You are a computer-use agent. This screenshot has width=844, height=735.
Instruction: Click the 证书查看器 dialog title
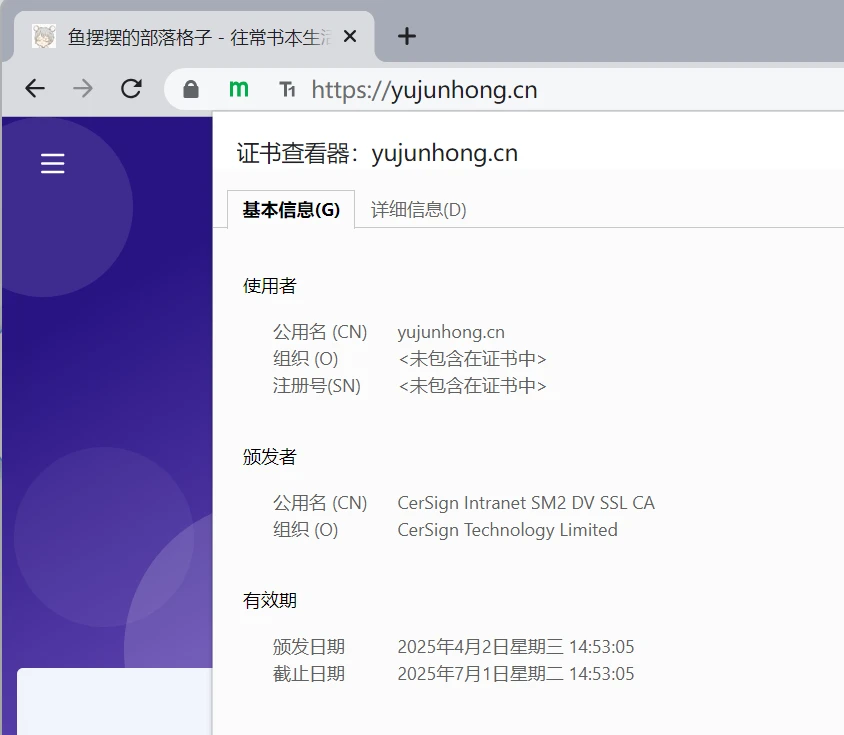coord(377,153)
